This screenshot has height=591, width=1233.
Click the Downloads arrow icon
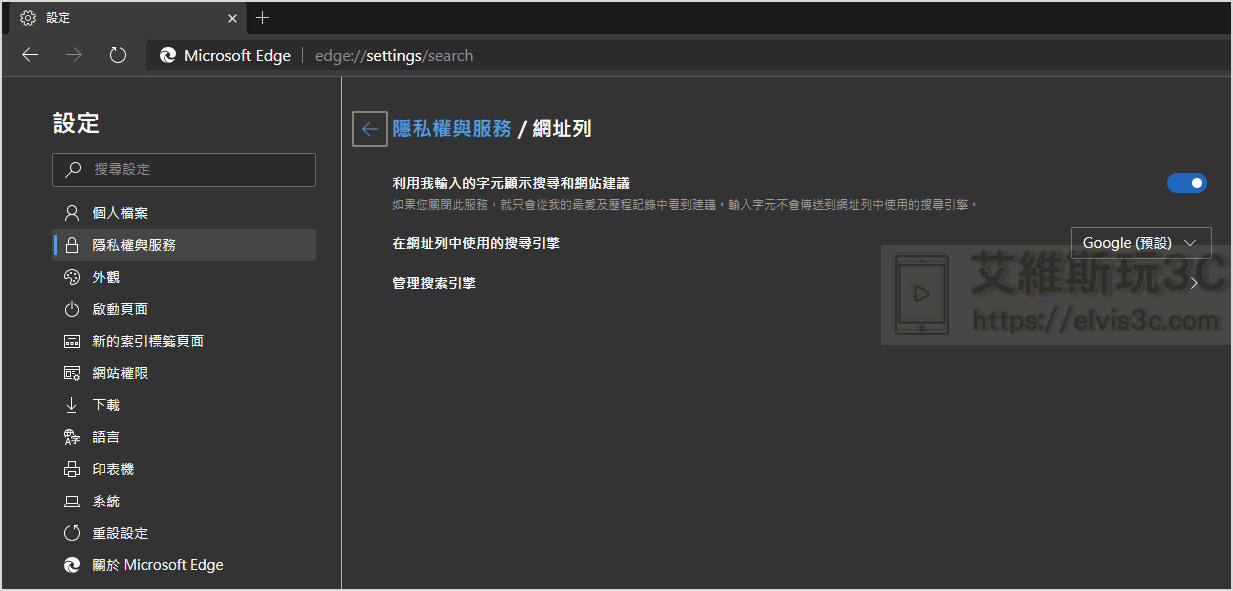coord(71,405)
